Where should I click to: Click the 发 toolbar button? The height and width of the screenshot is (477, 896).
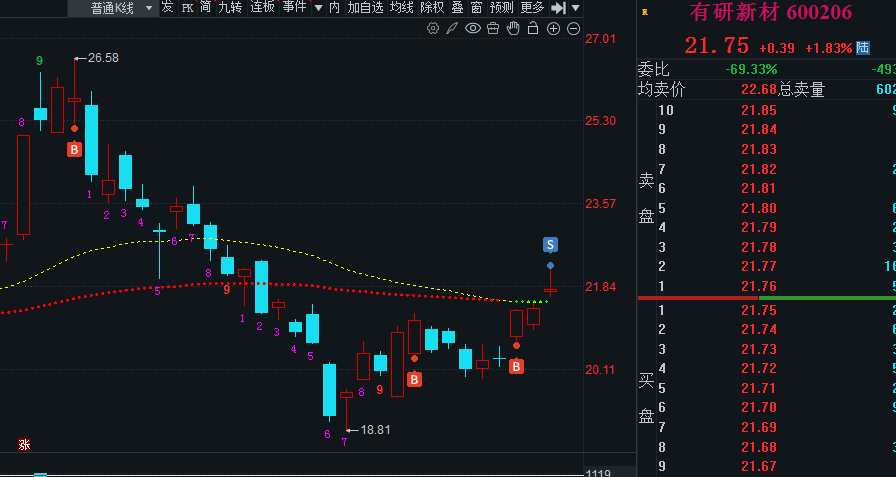point(167,7)
